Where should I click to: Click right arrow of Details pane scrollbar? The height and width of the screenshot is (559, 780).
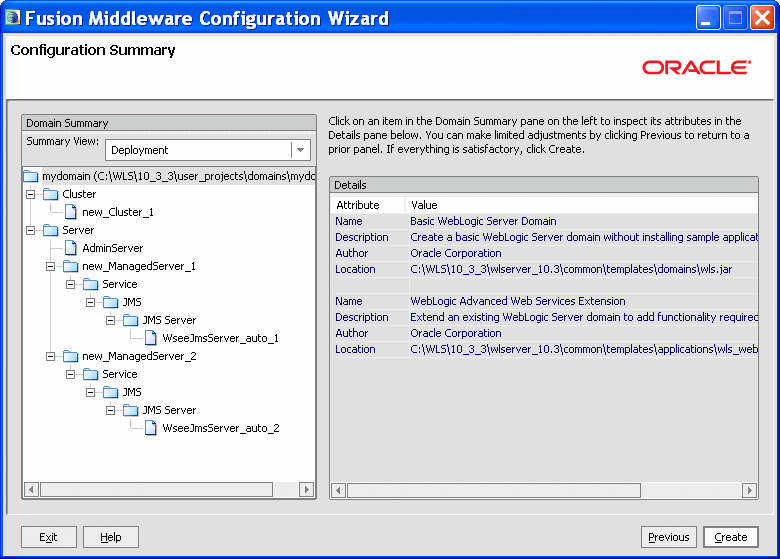click(x=749, y=491)
